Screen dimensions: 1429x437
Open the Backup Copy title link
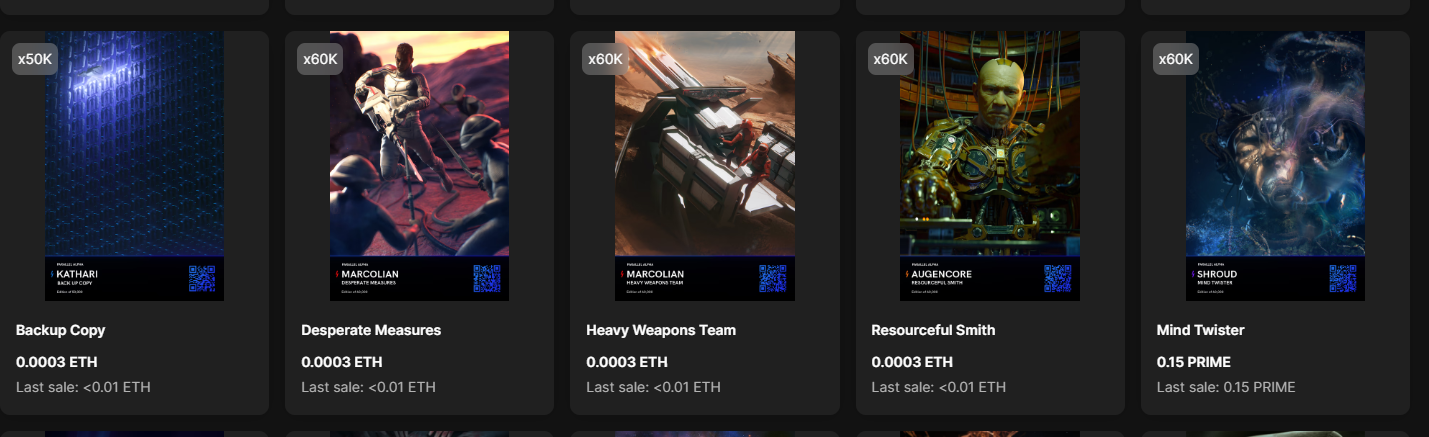tap(61, 330)
